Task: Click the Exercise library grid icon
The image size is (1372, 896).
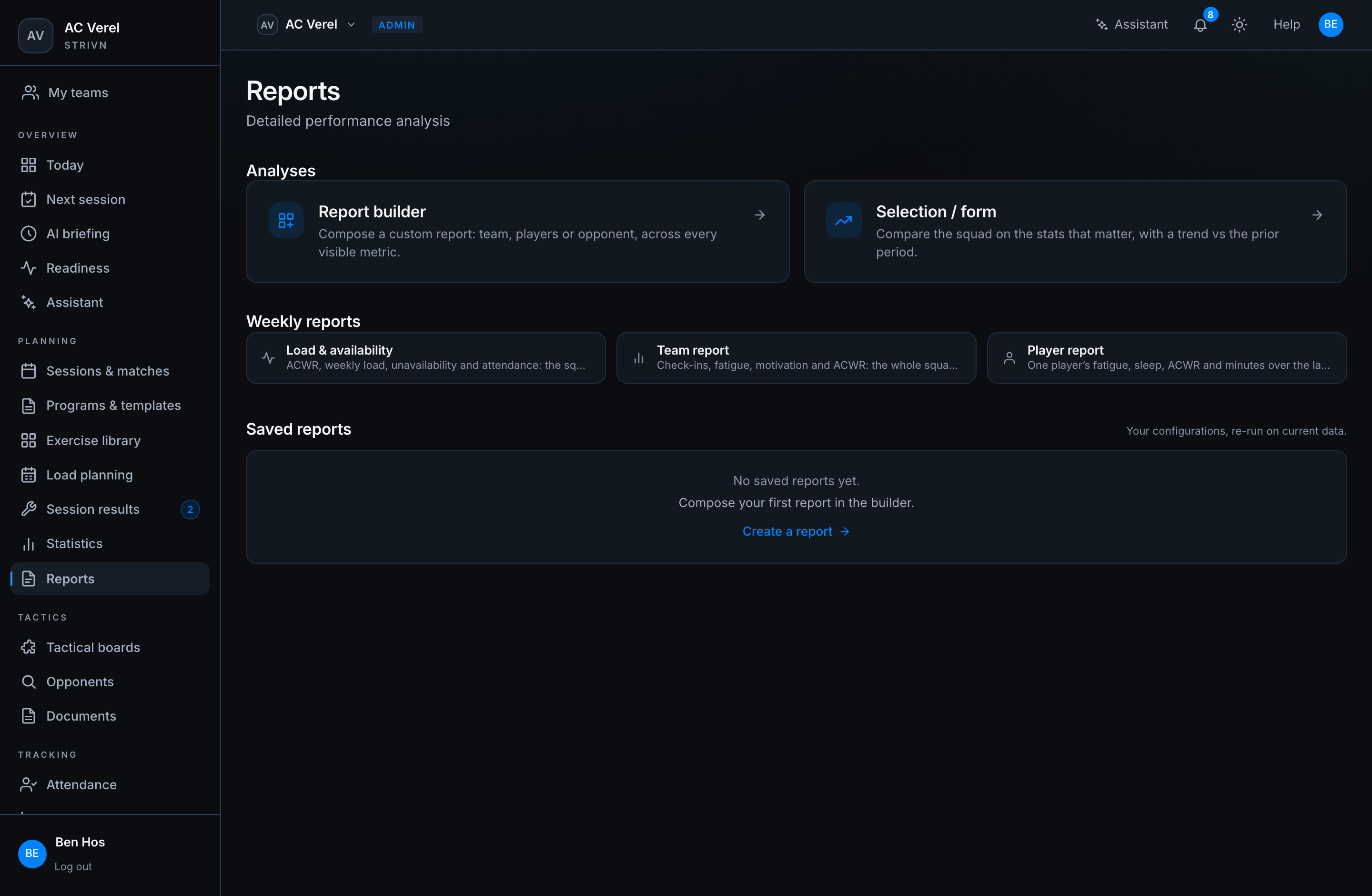Action: 28,440
